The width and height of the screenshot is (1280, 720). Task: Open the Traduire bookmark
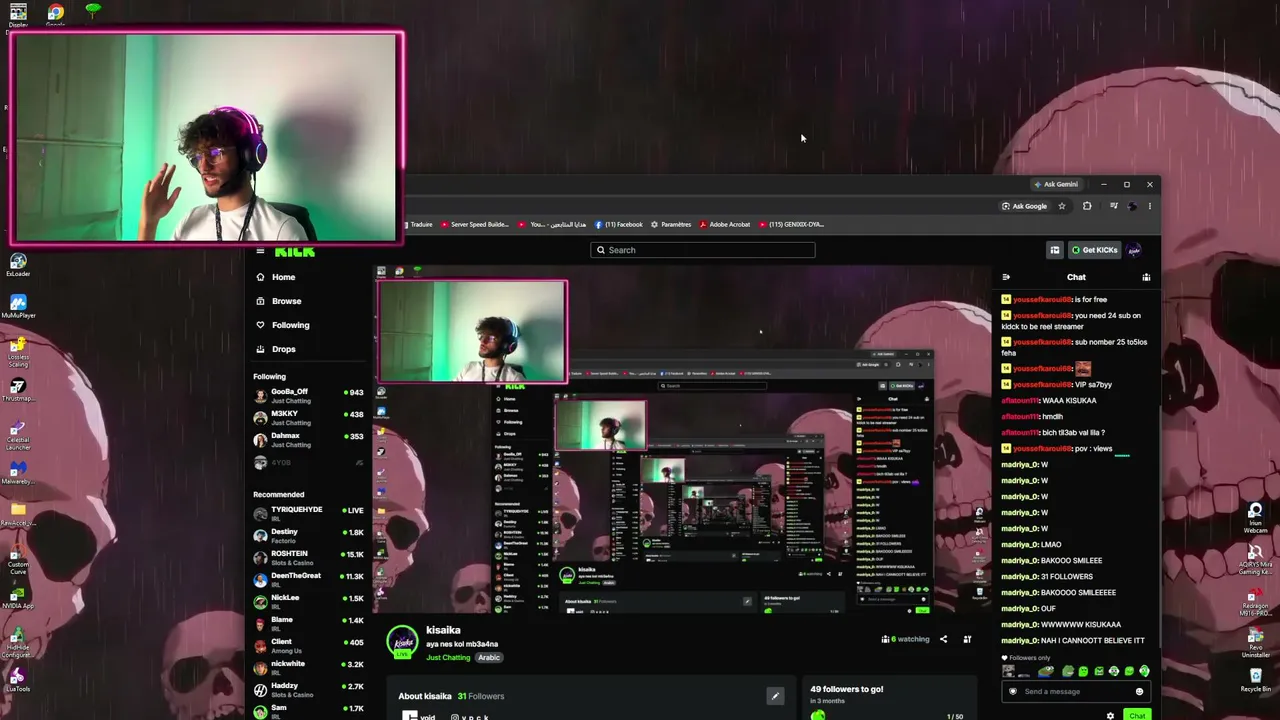pos(419,224)
